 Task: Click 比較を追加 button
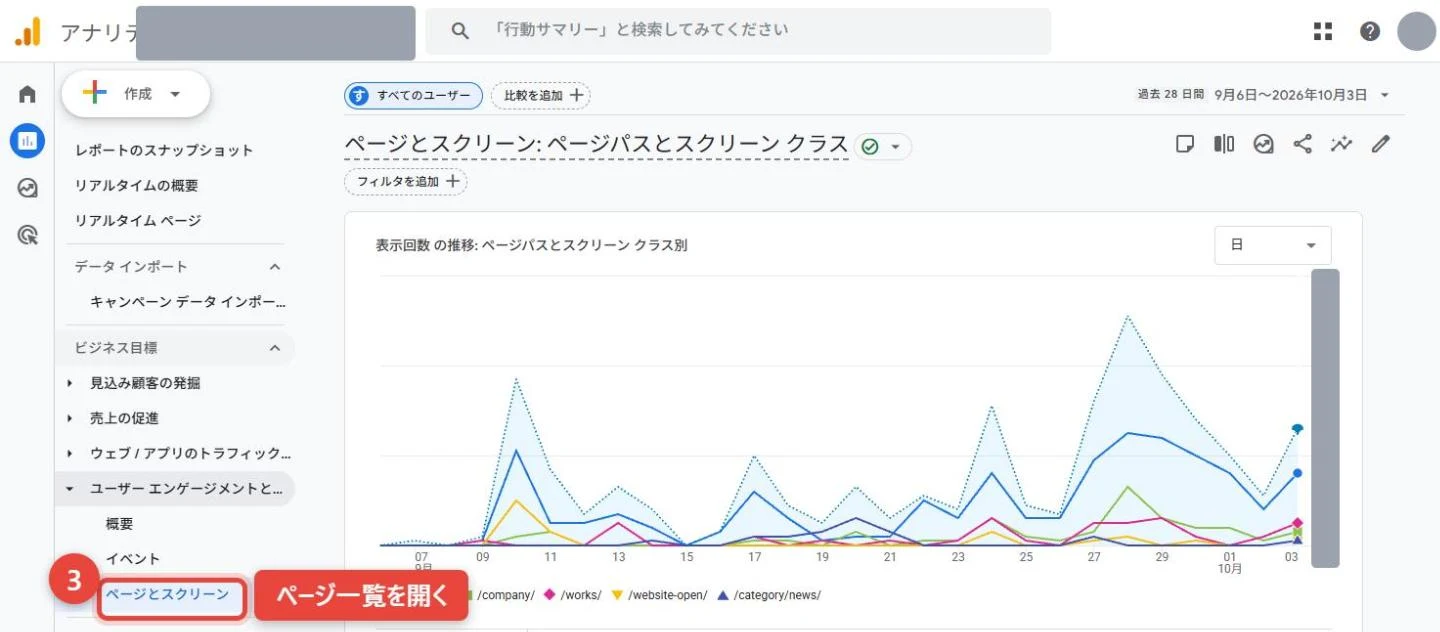click(540, 95)
